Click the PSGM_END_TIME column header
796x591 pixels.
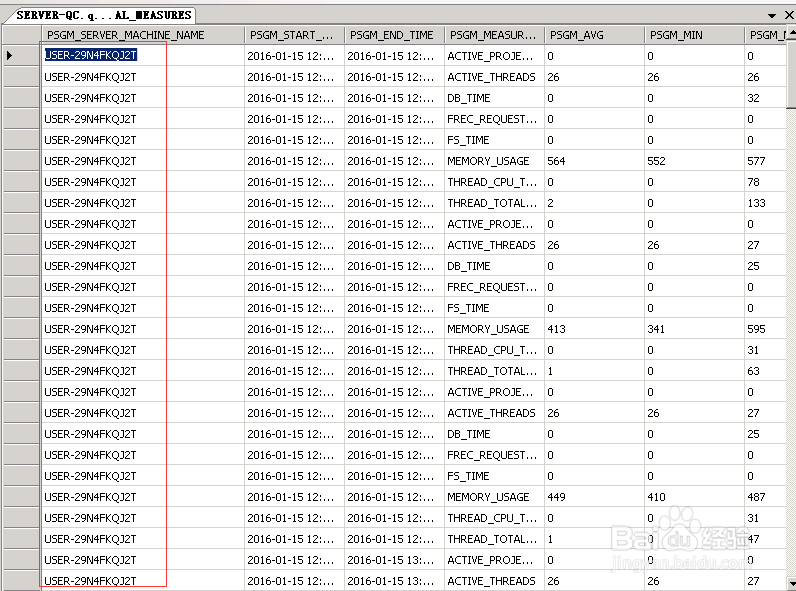[x=394, y=35]
